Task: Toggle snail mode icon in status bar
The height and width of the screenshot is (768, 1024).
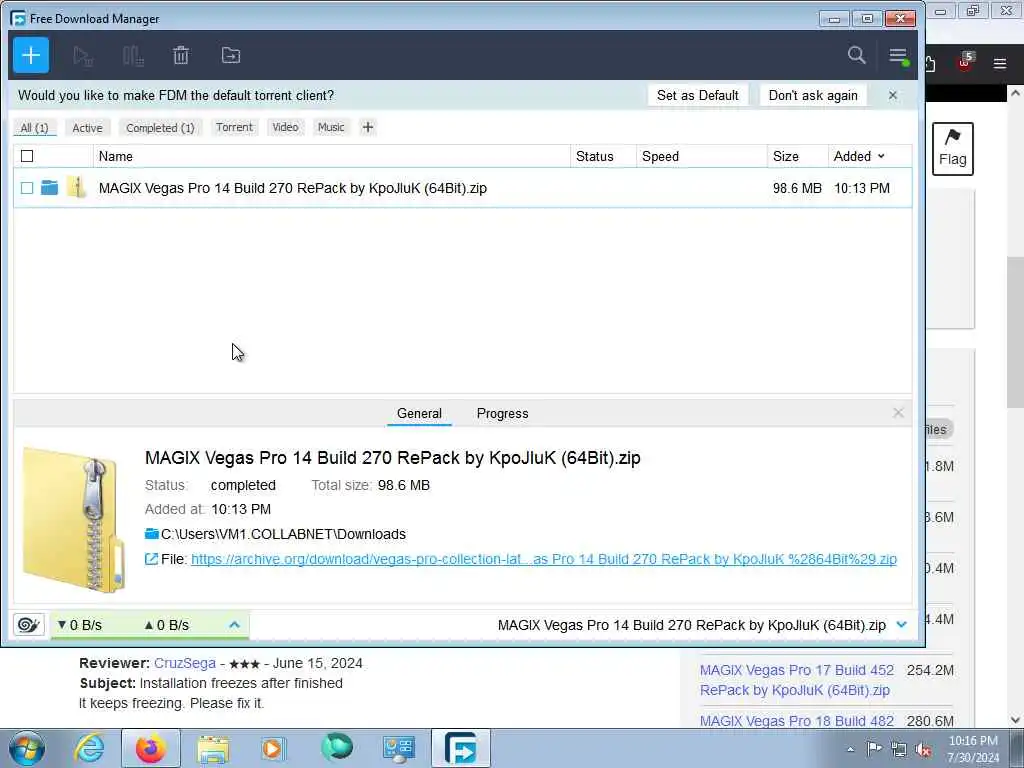Action: point(29,625)
